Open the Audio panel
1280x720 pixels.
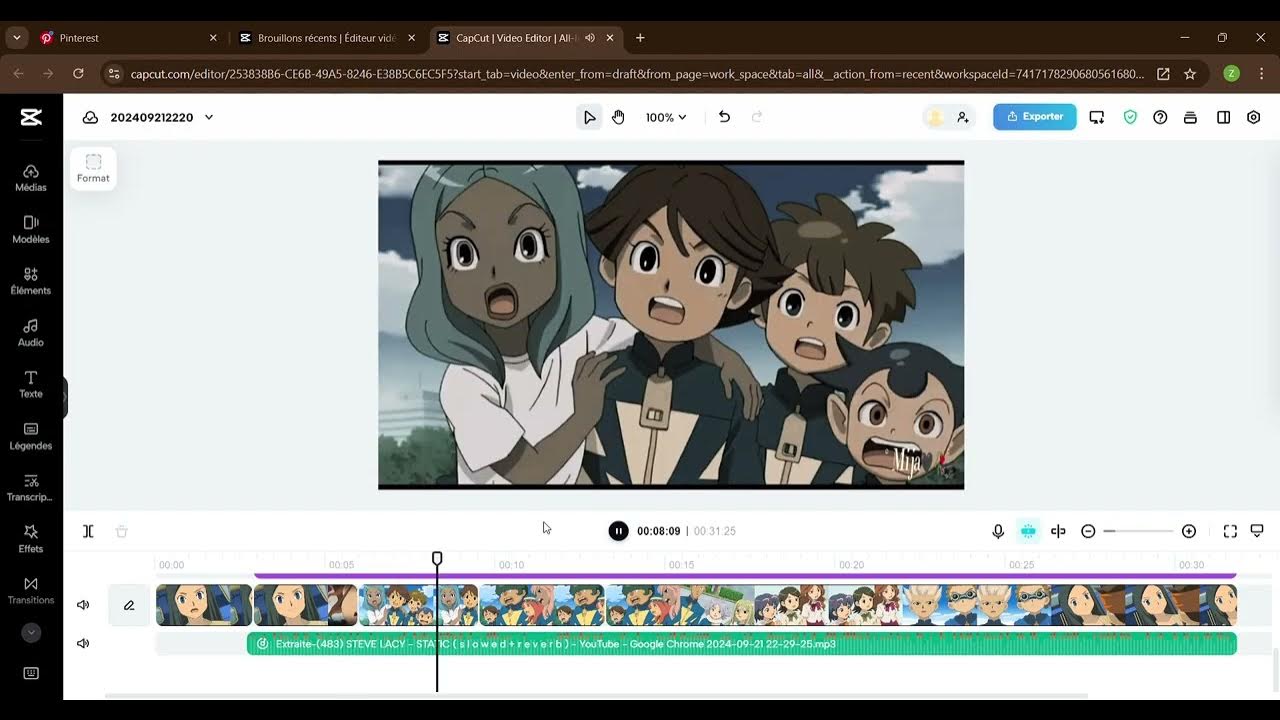pos(31,333)
